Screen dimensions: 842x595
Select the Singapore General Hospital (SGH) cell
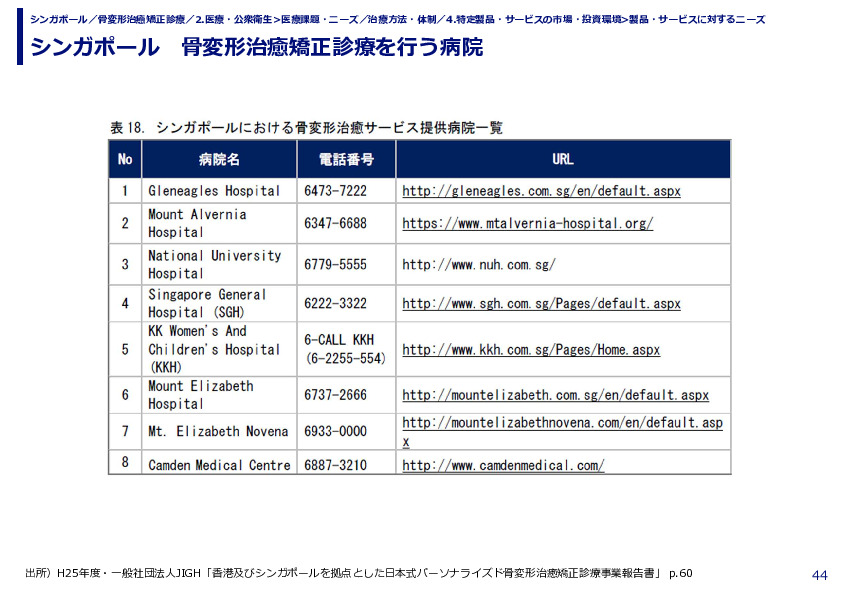219,303
